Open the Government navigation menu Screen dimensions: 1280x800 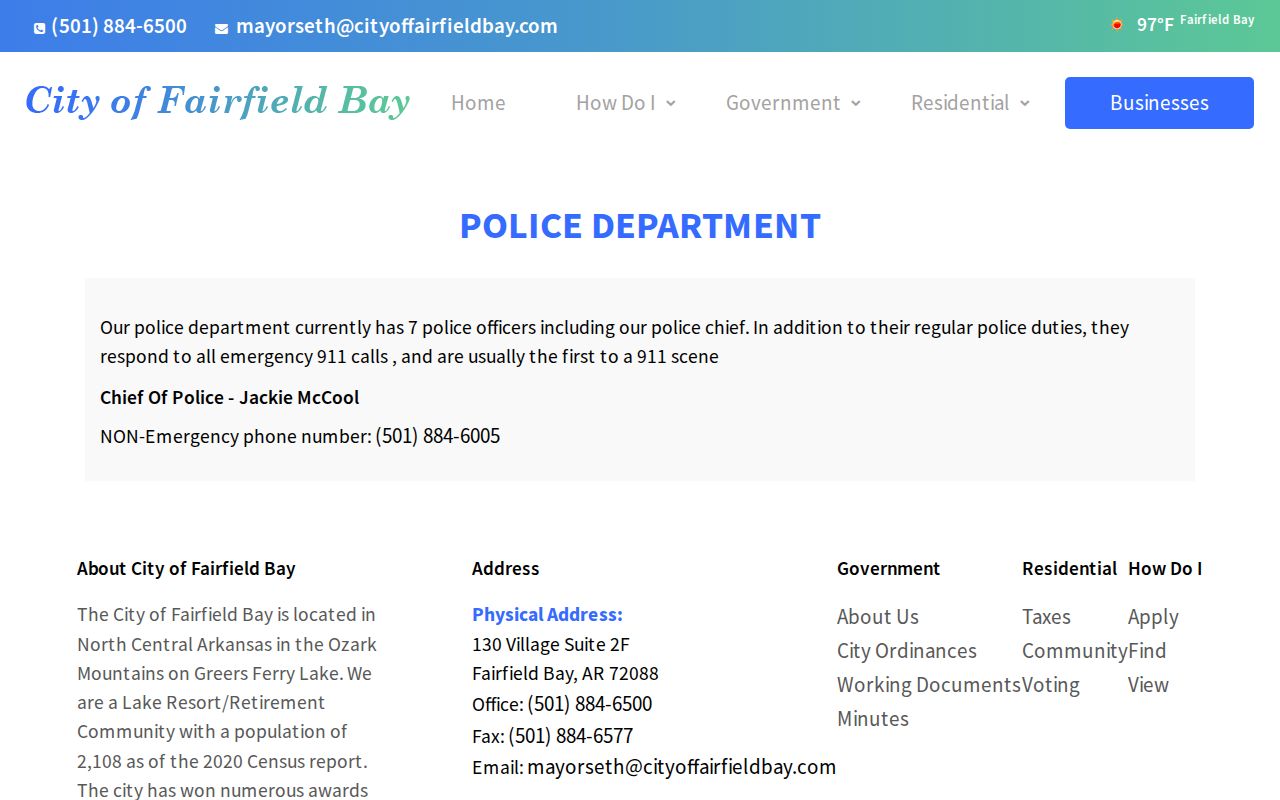pos(783,102)
